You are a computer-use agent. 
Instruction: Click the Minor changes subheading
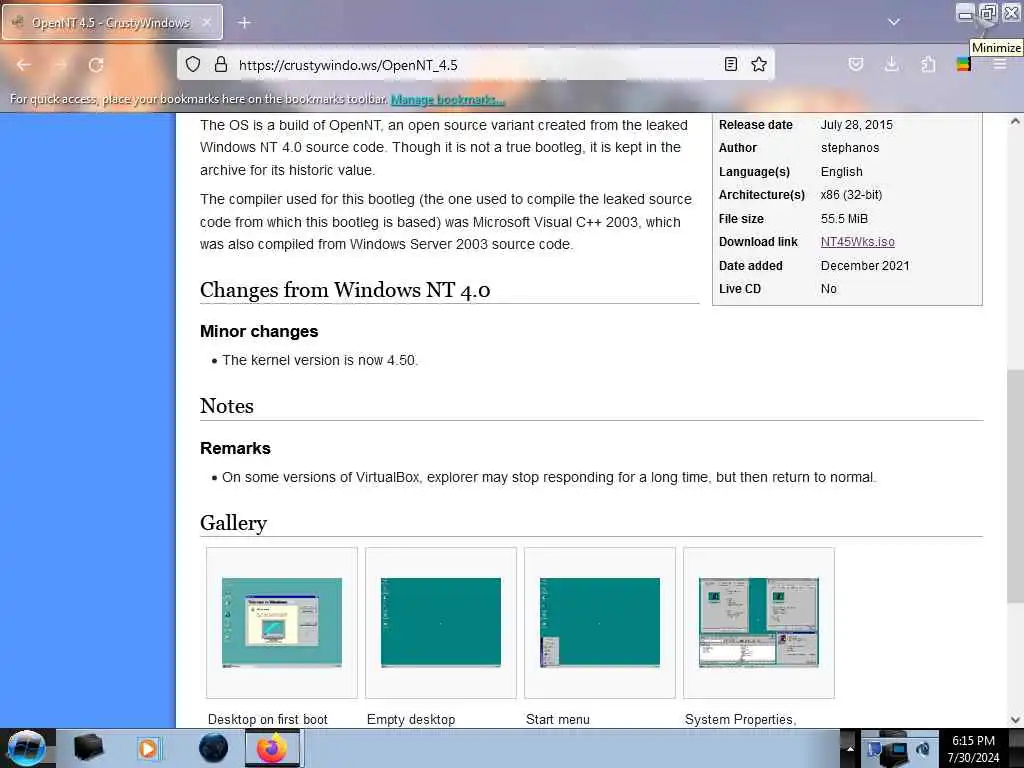[259, 331]
